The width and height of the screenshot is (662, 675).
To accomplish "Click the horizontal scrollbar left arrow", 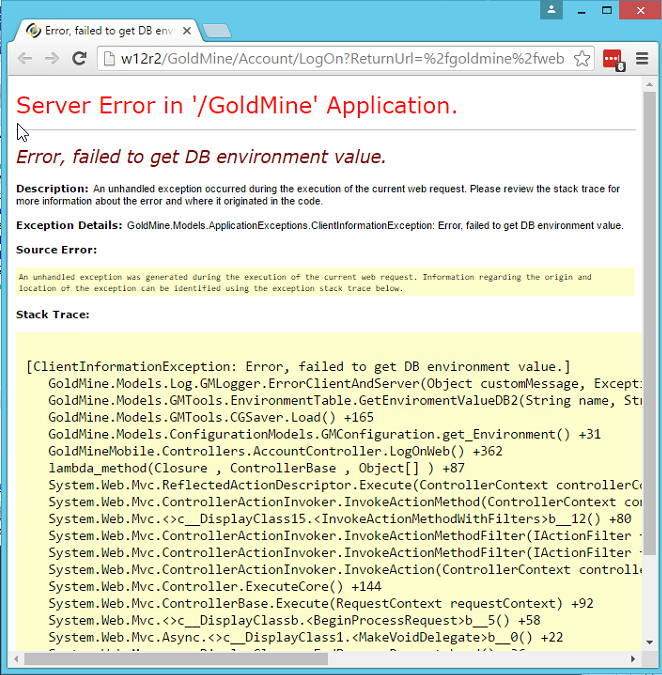I will point(13,658).
